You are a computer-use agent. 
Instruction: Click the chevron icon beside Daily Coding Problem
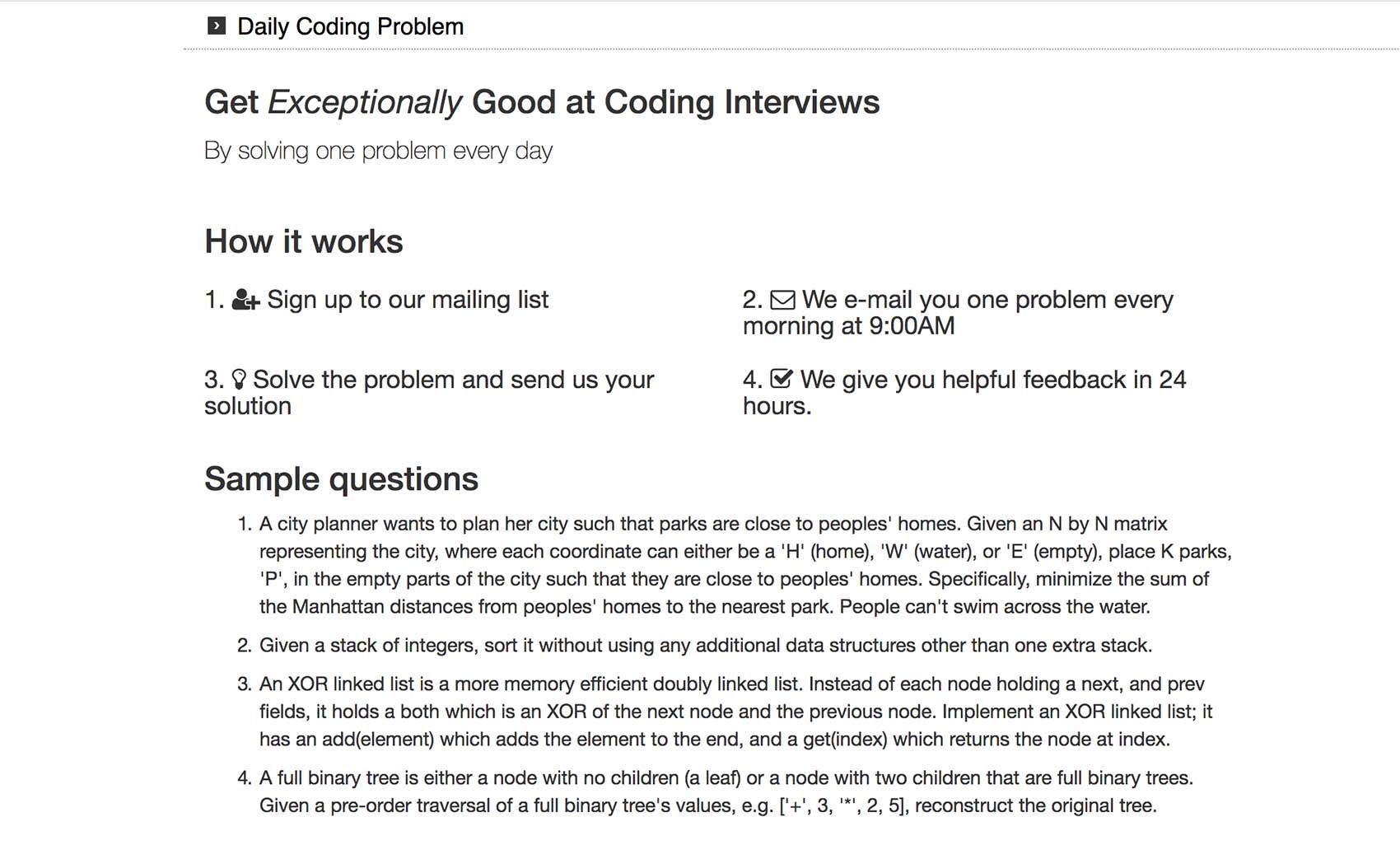217,26
